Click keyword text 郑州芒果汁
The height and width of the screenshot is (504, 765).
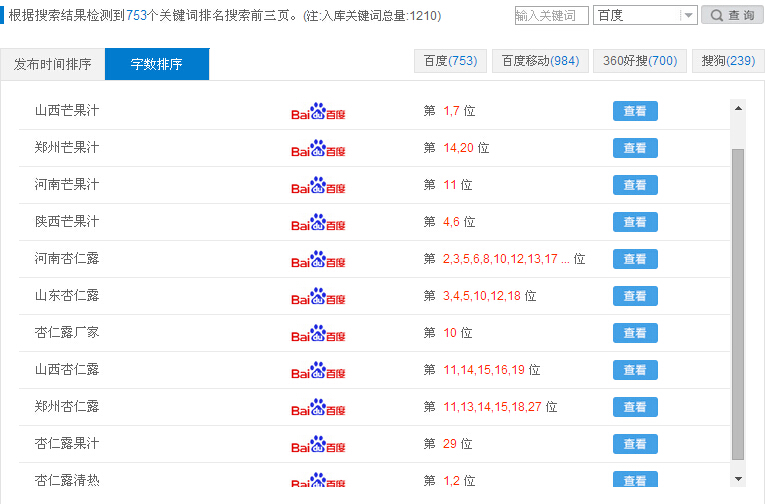67,147
